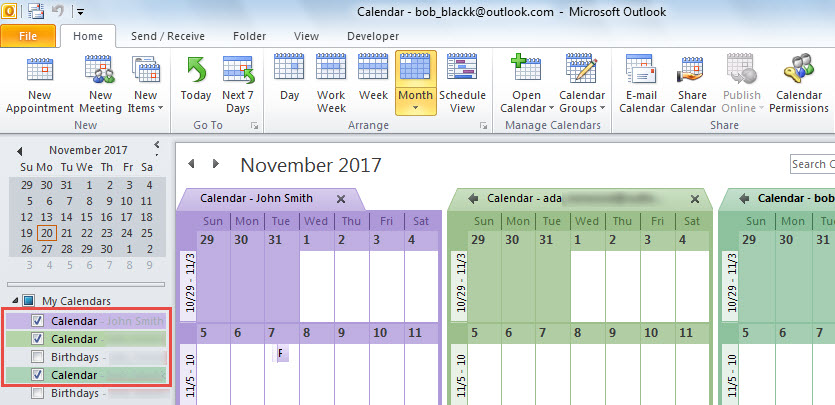
Task: Select the Month view button
Action: 415,83
